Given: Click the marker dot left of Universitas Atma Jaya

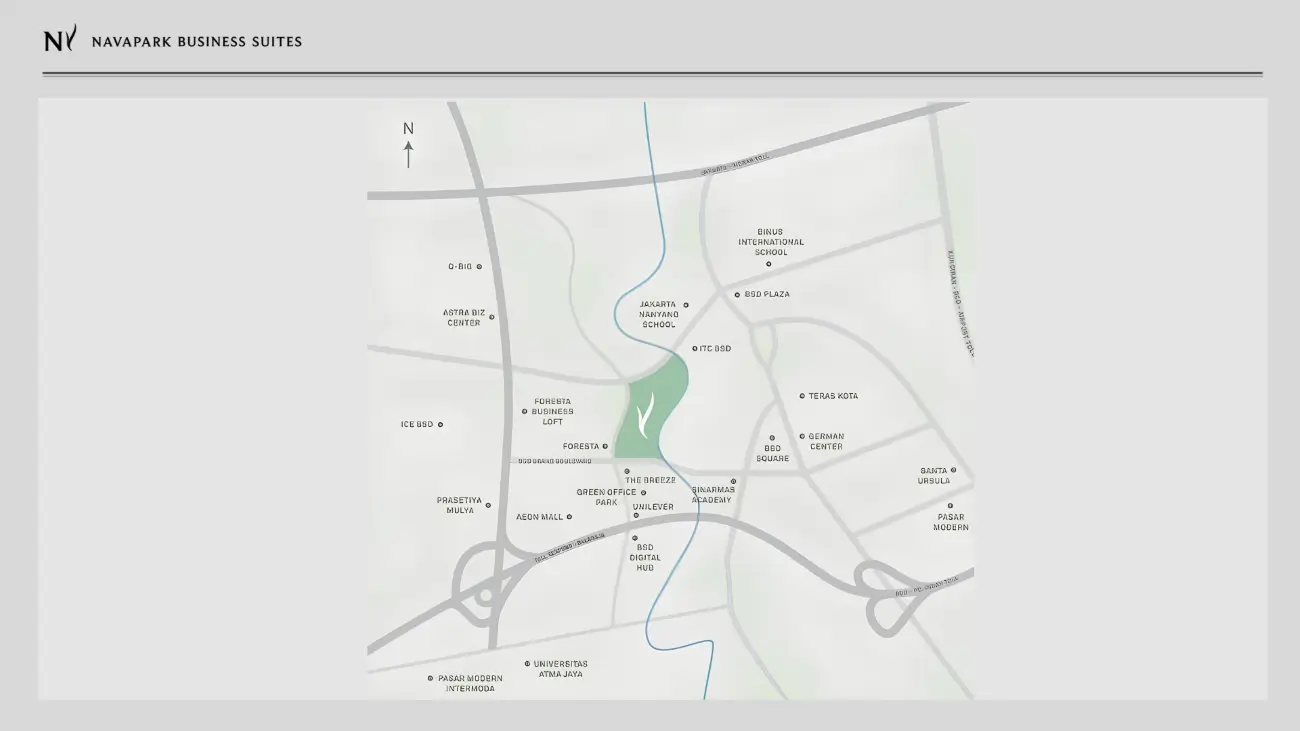Looking at the screenshot, I should point(527,664).
